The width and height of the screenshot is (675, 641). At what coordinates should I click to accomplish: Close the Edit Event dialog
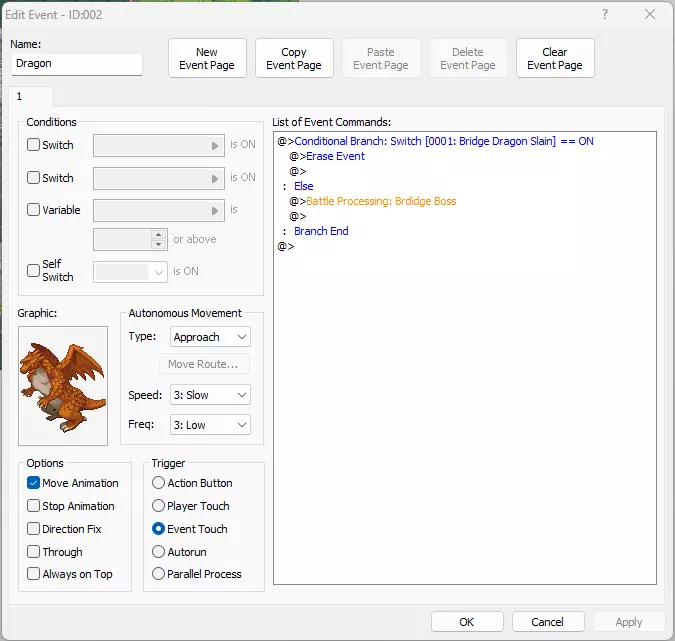(x=650, y=14)
